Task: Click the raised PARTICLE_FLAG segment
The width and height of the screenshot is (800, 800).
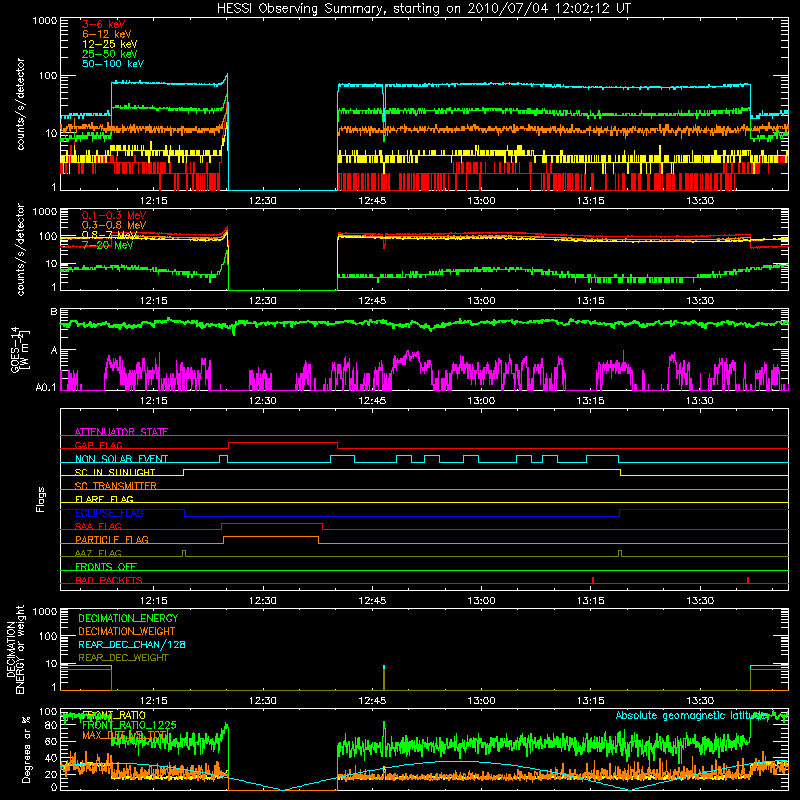Action: click(x=271, y=537)
